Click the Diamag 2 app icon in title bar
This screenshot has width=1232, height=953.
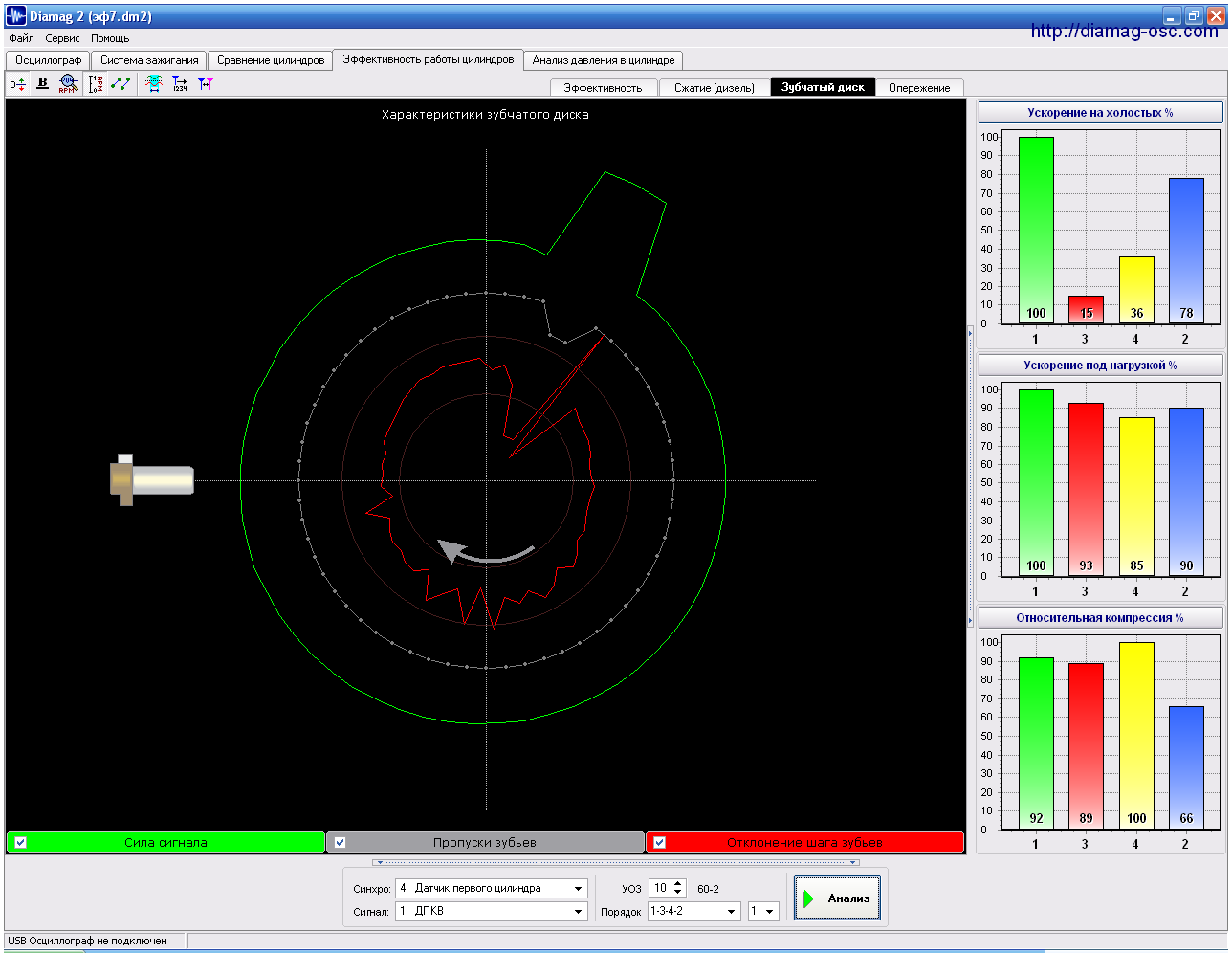pyautogui.click(x=16, y=16)
